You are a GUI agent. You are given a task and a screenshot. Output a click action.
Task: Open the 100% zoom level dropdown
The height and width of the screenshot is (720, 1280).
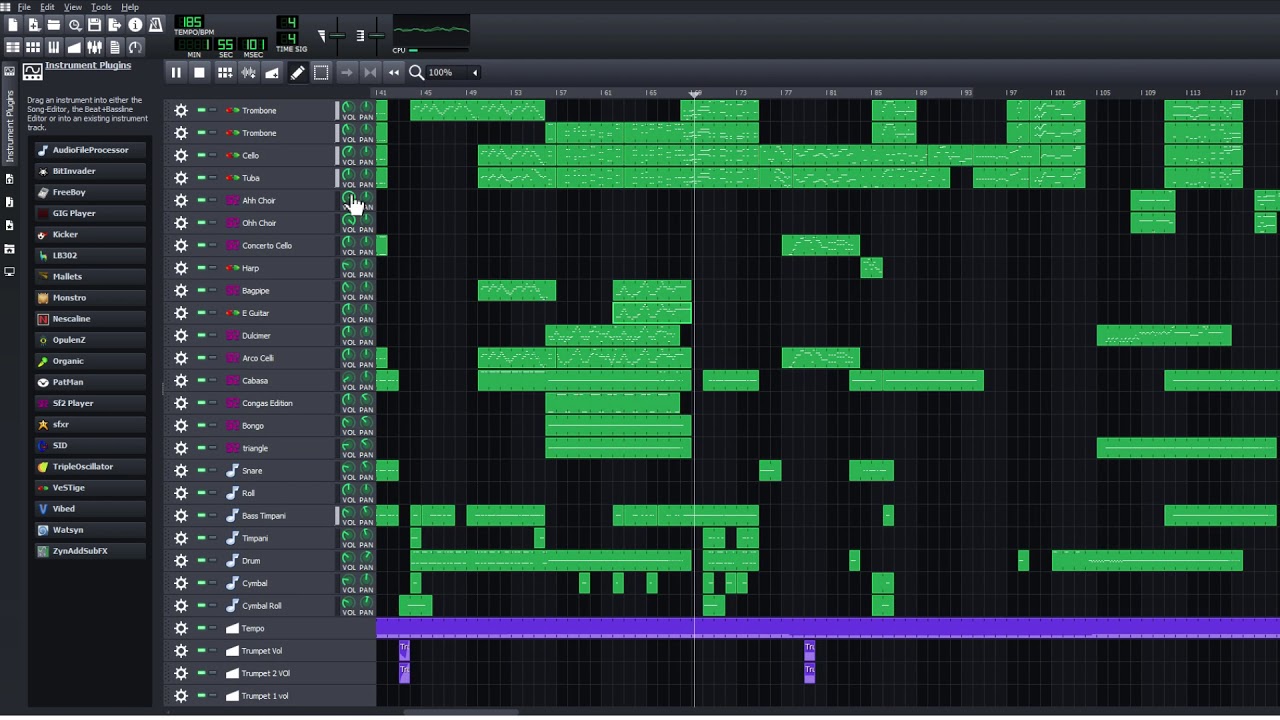(x=454, y=72)
